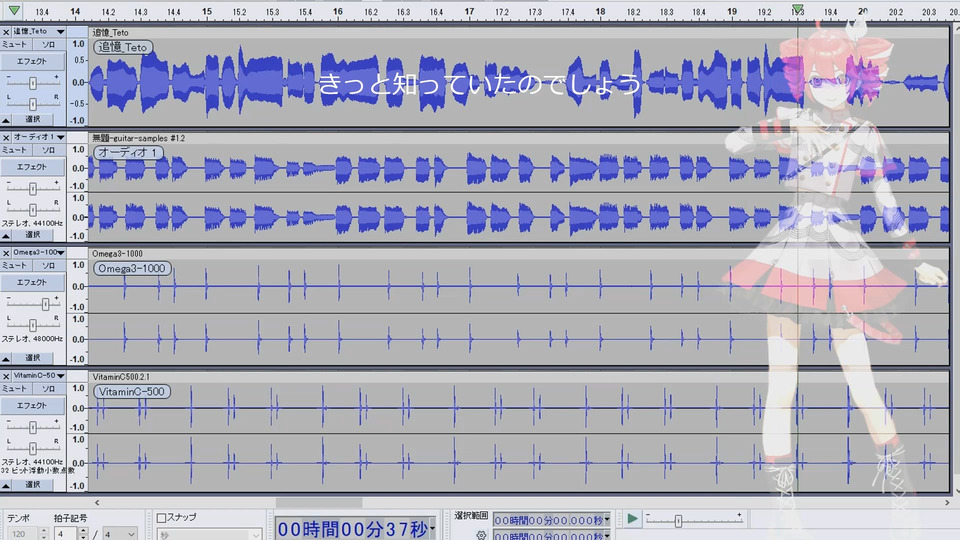Click the pan slider of オーディオ 1 track
Viewport: 960px width, 540px height.
click(x=32, y=209)
